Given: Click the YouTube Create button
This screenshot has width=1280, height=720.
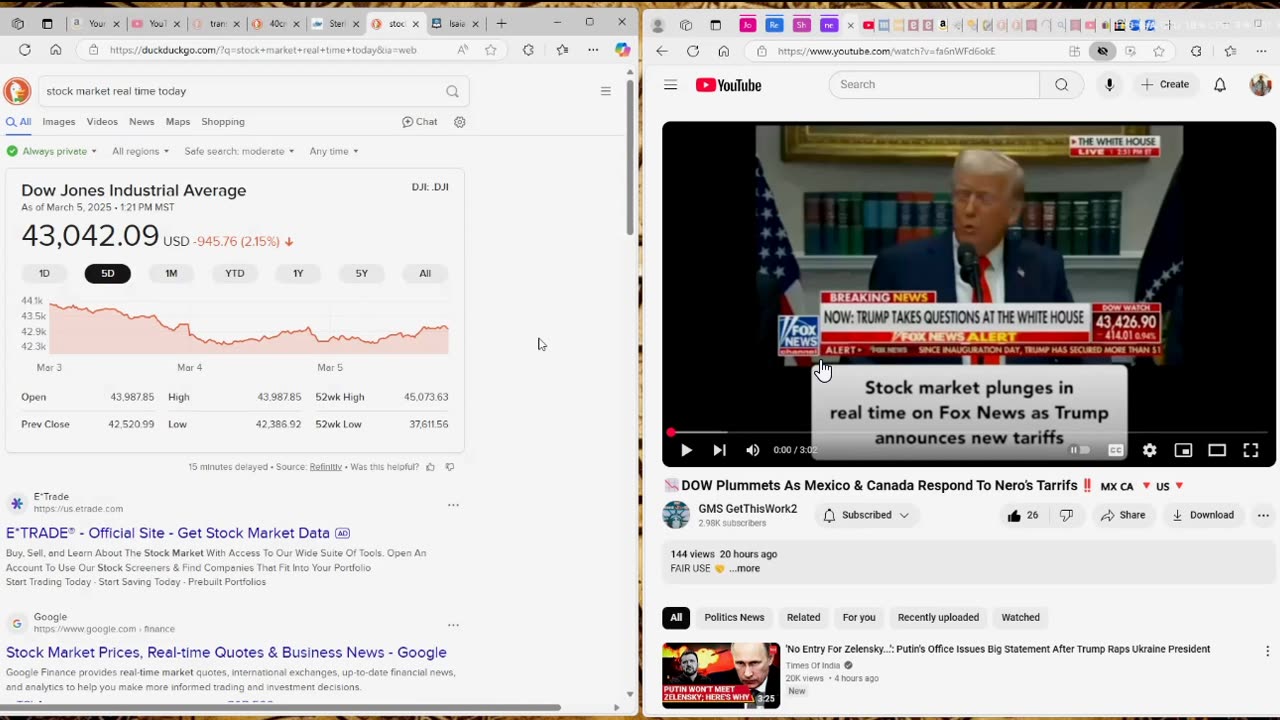Looking at the screenshot, I should click(1165, 85).
